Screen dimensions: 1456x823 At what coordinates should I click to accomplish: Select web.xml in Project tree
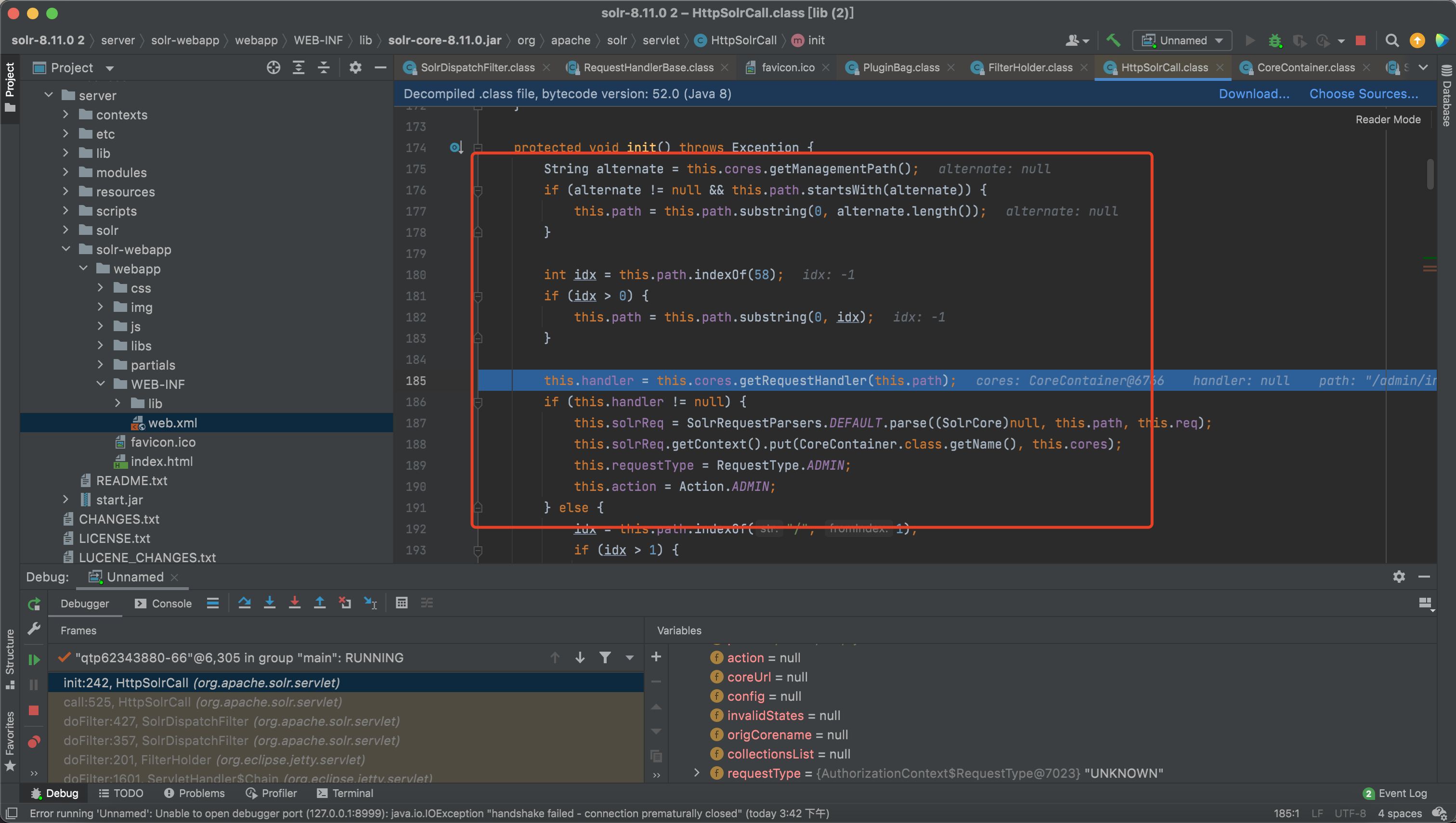point(207,422)
